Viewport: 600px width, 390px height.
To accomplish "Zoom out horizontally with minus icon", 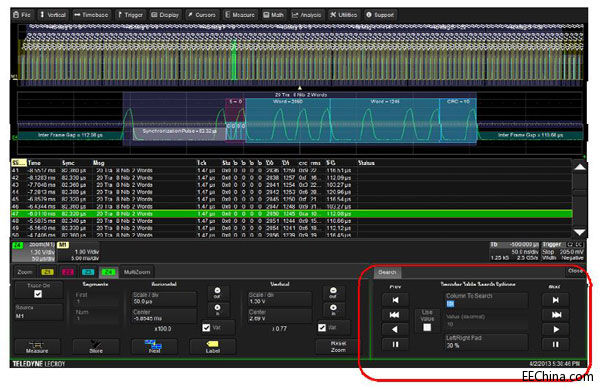I will click(x=217, y=293).
